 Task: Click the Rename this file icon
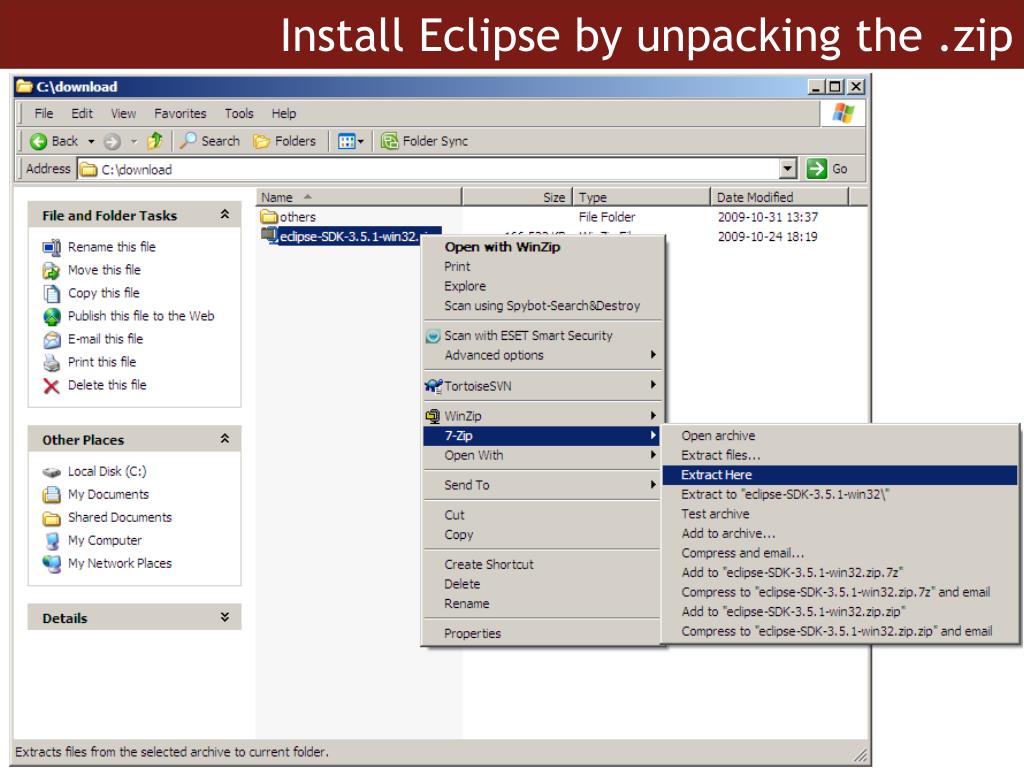(52, 248)
